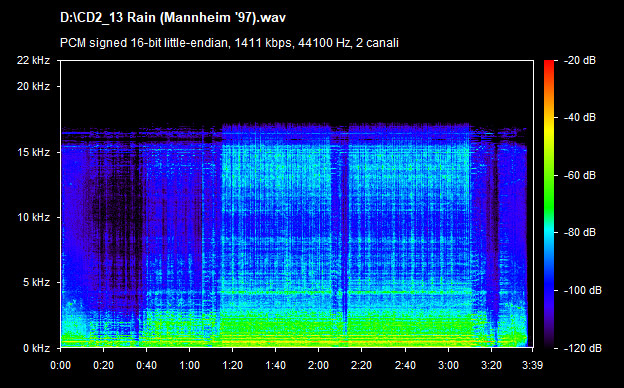
Task: Click the 10 kHz frequency axis label
Action: pos(33,218)
